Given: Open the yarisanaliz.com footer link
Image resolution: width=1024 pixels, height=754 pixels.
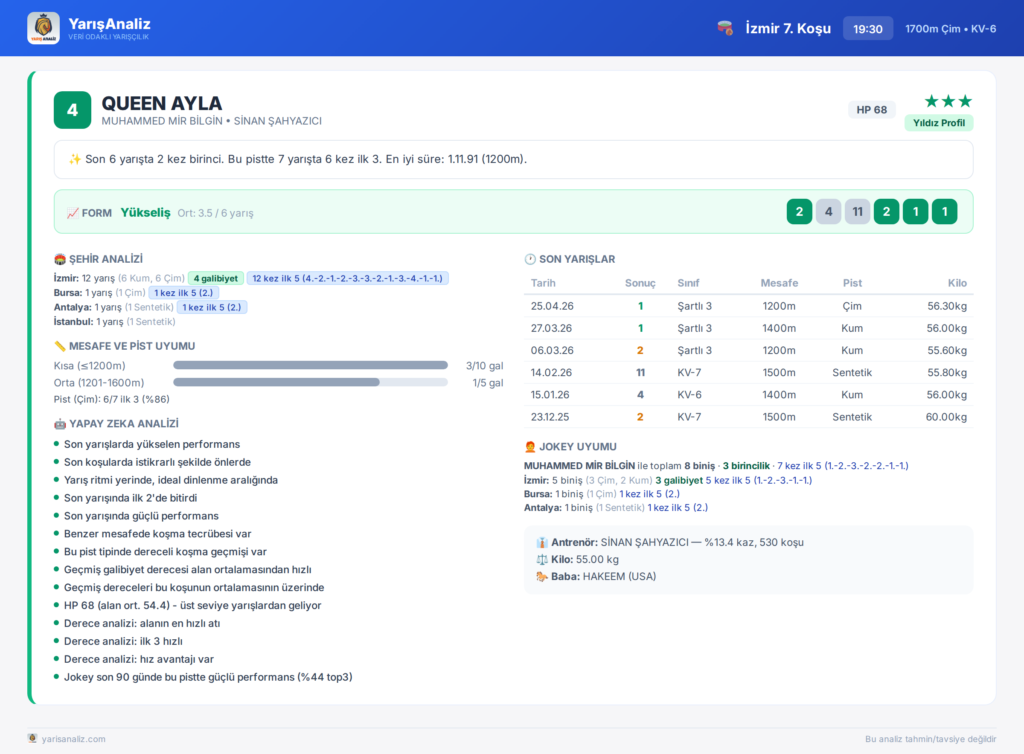Looking at the screenshot, I should (73, 739).
